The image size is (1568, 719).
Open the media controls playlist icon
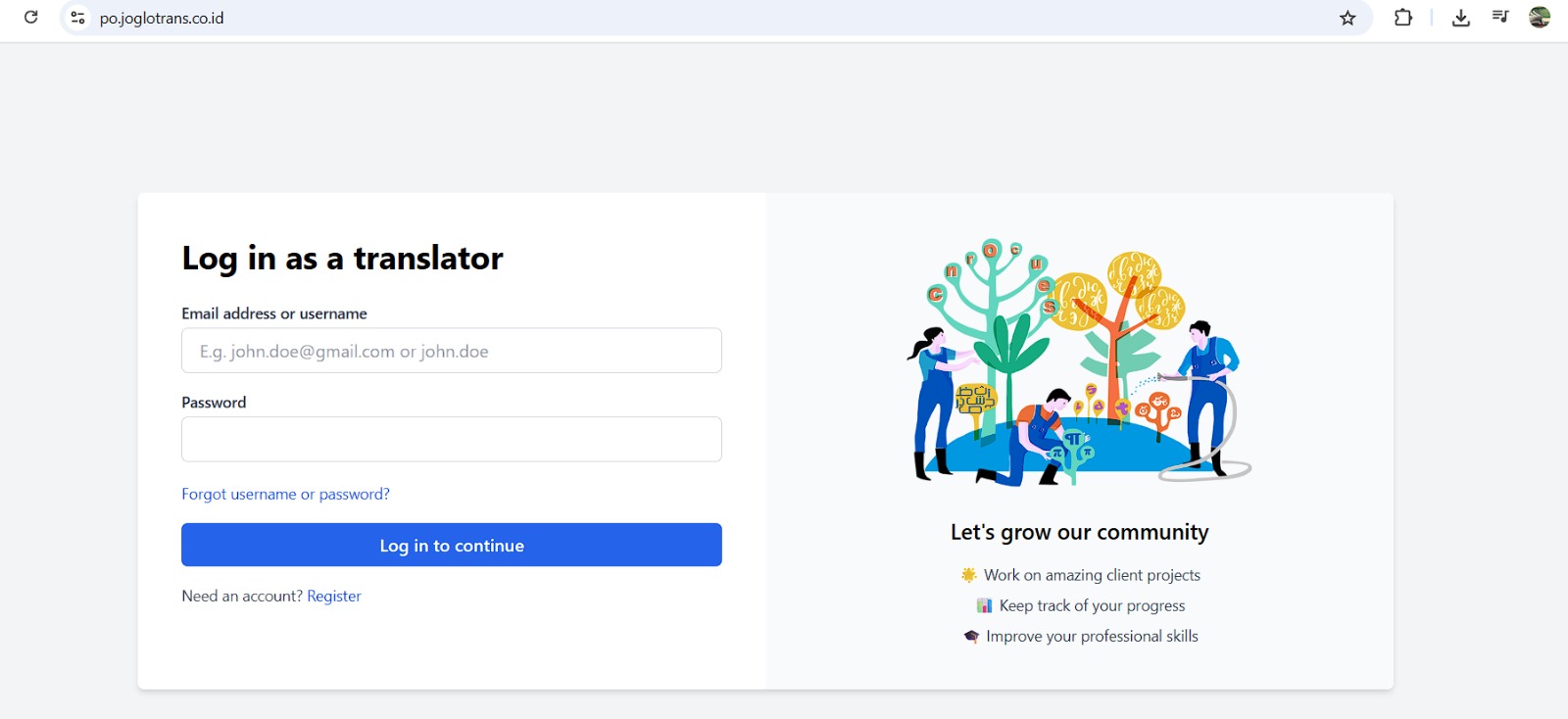click(1500, 17)
